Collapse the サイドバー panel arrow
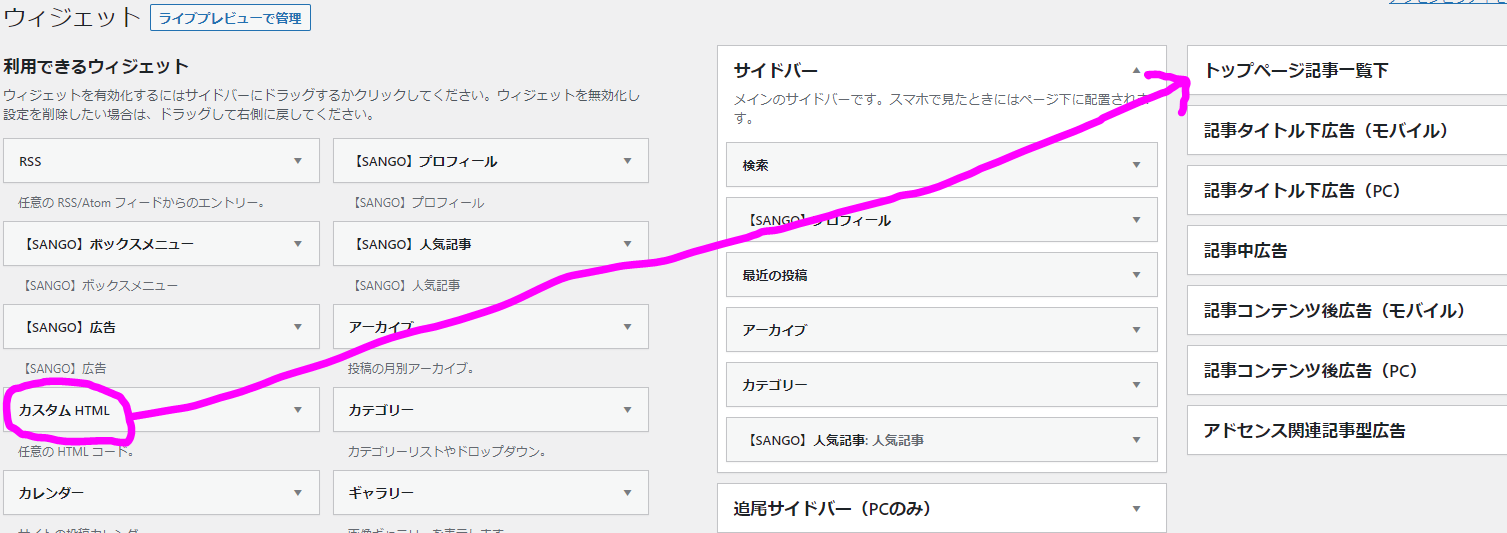The width and height of the screenshot is (1507, 533). [x=1136, y=71]
